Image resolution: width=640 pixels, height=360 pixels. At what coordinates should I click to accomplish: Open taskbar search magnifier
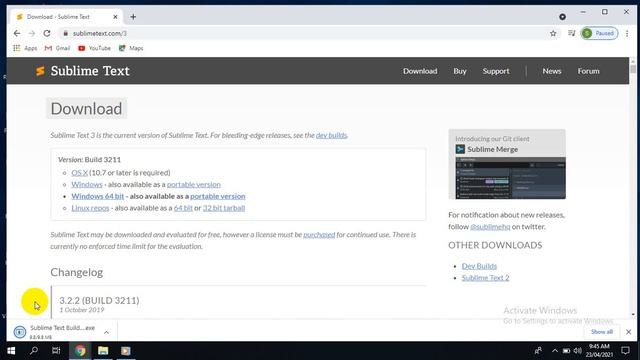(34, 351)
